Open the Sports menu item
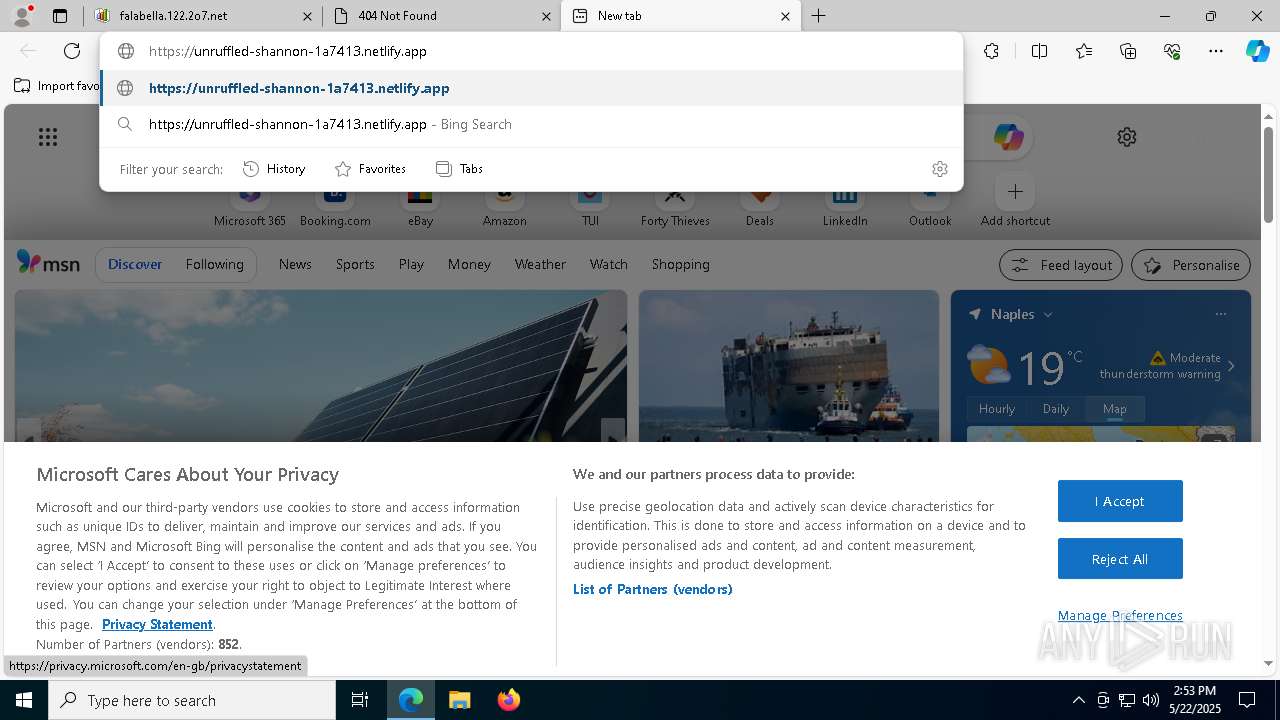Screen dimensions: 1280x720 pos(355,264)
